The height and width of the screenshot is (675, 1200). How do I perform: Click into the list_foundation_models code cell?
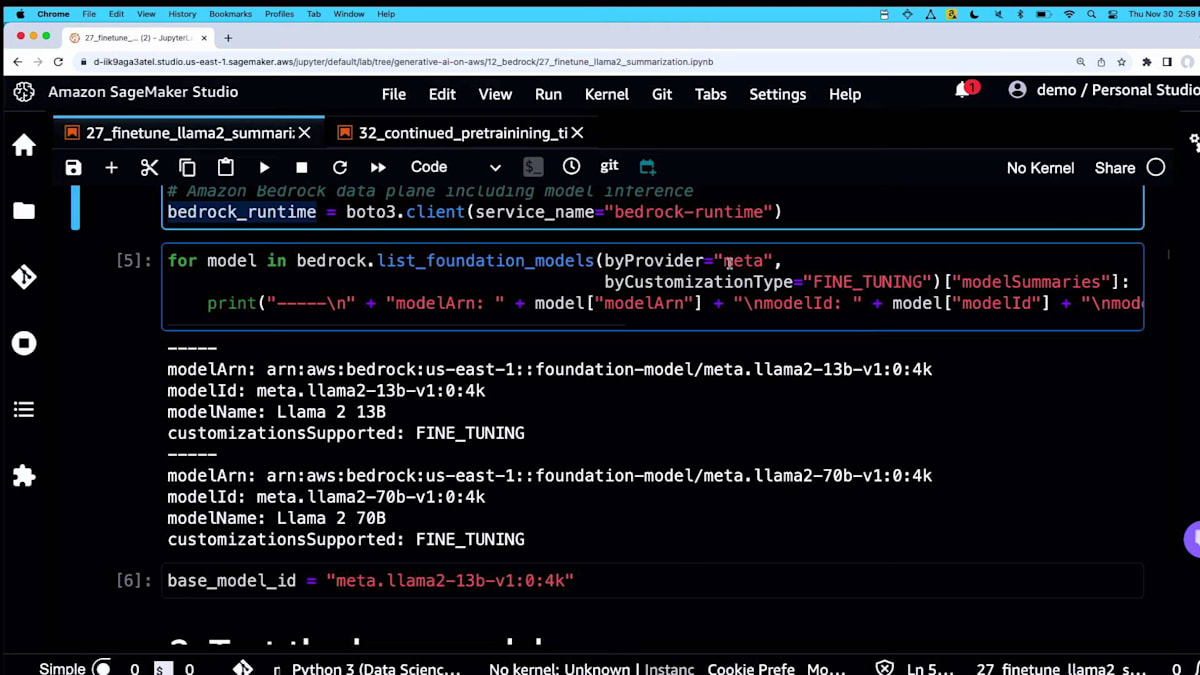pyautogui.click(x=651, y=286)
